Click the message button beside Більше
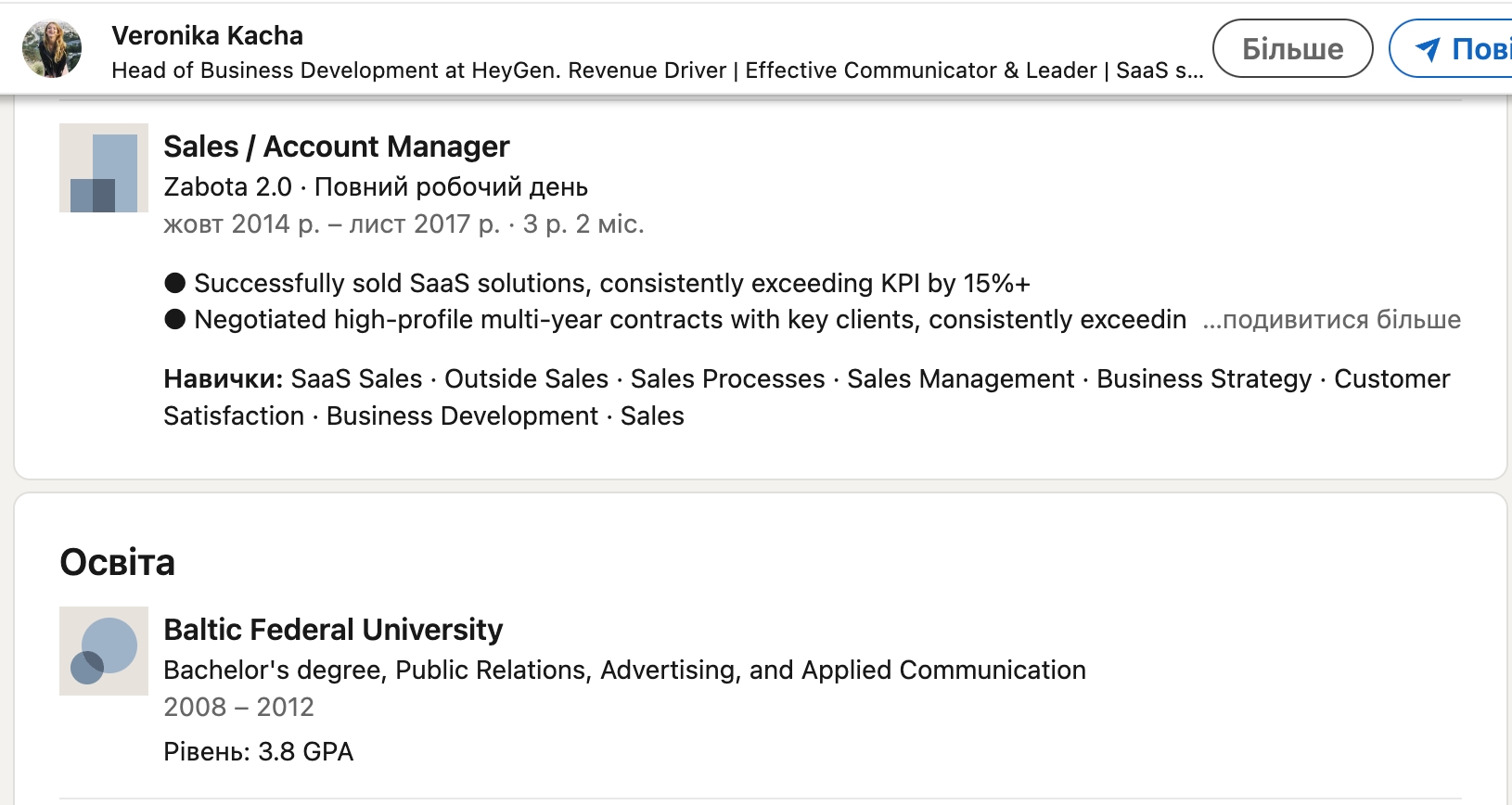The image size is (1512, 805). click(x=1451, y=48)
